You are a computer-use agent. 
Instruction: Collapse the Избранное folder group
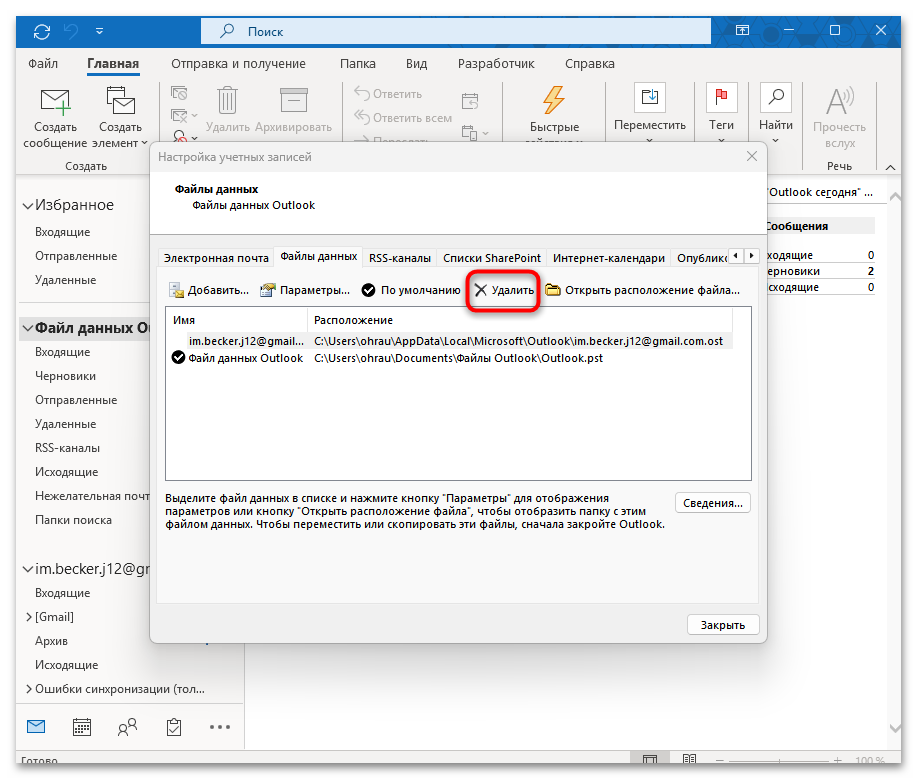27,205
